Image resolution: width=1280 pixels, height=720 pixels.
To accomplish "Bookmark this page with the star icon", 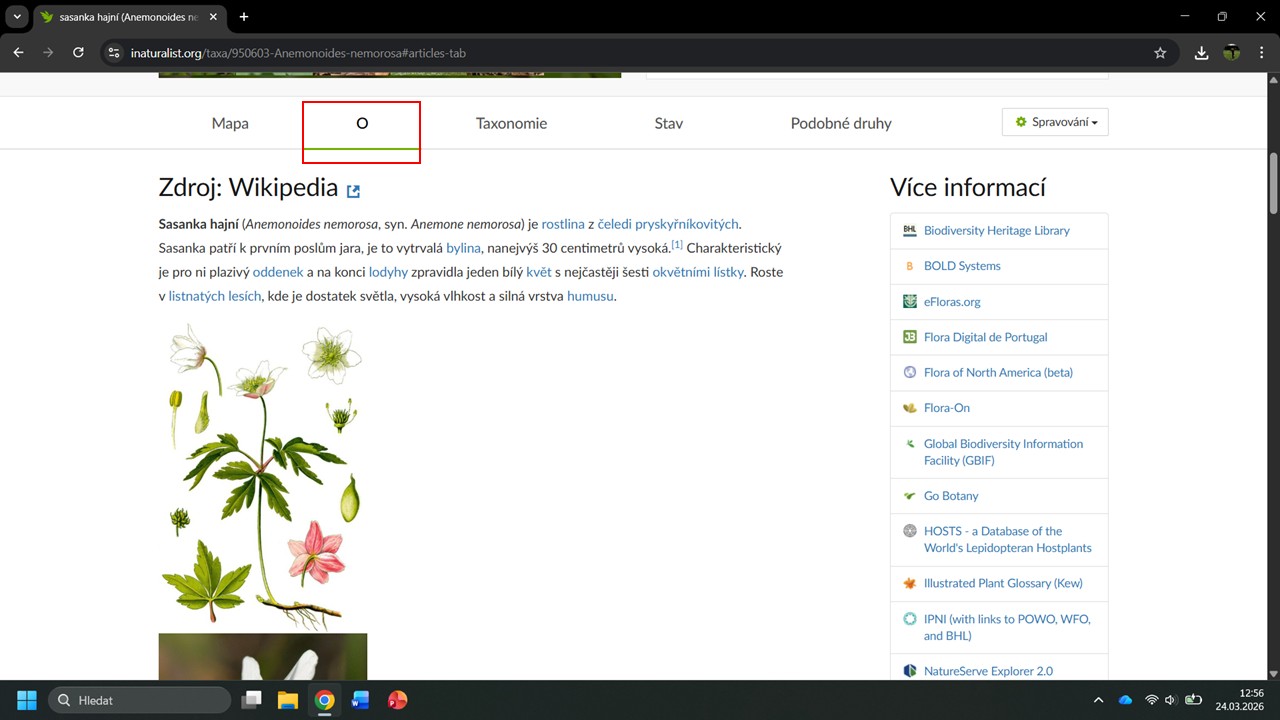I will click(1160, 53).
